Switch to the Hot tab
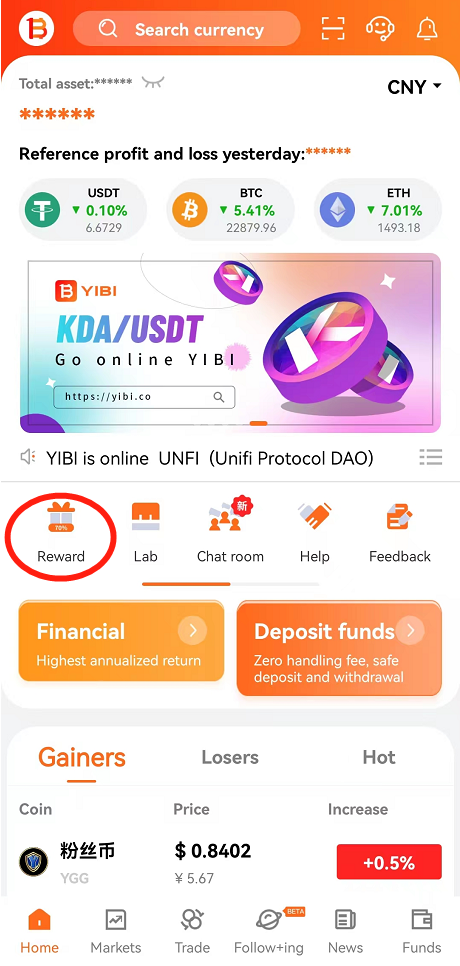Screen dimensions: 460x966 coord(379,757)
